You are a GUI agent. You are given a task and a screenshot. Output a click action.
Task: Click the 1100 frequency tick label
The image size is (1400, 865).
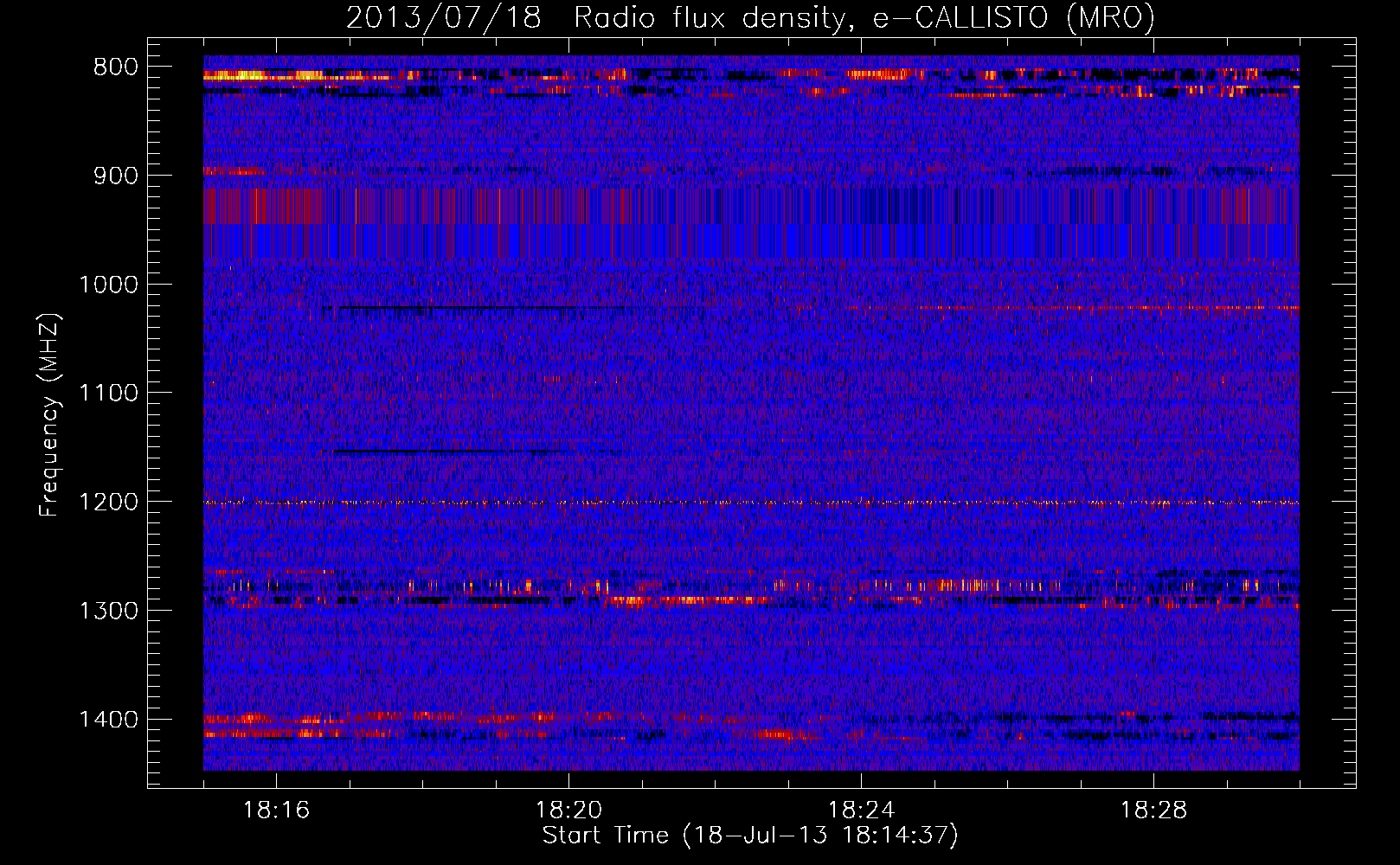pos(108,394)
